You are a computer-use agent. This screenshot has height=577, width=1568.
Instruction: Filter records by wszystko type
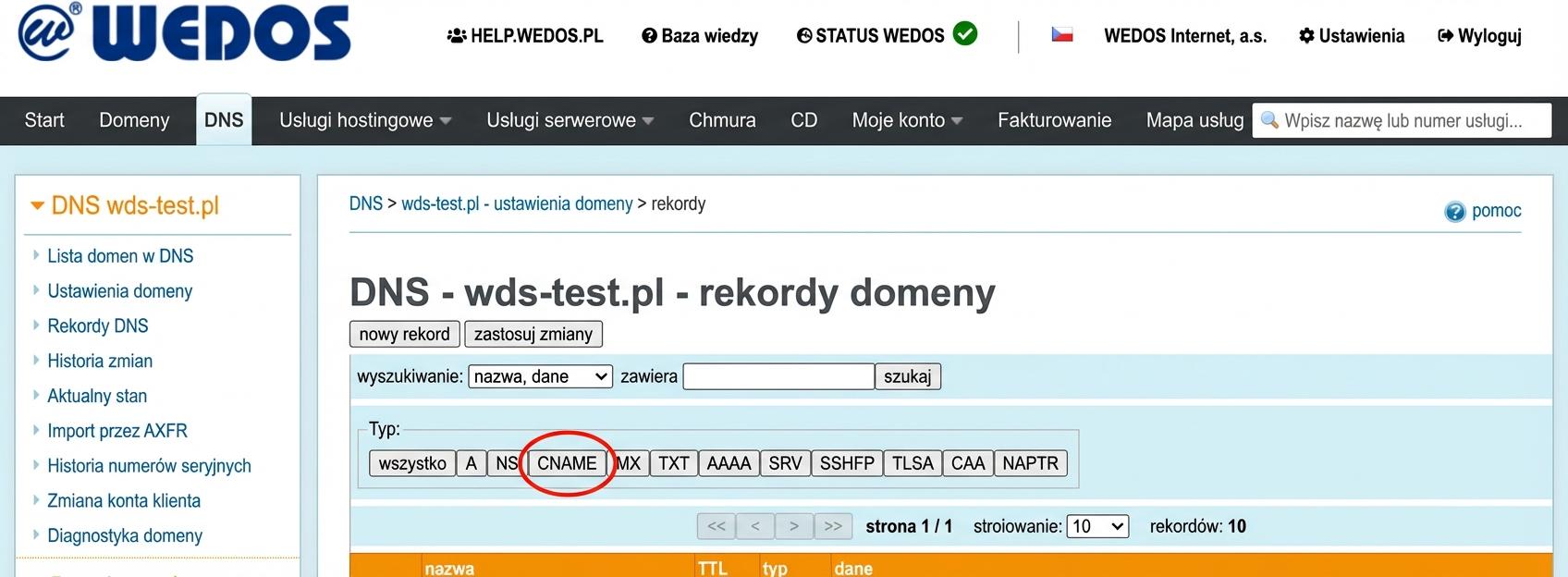click(412, 463)
